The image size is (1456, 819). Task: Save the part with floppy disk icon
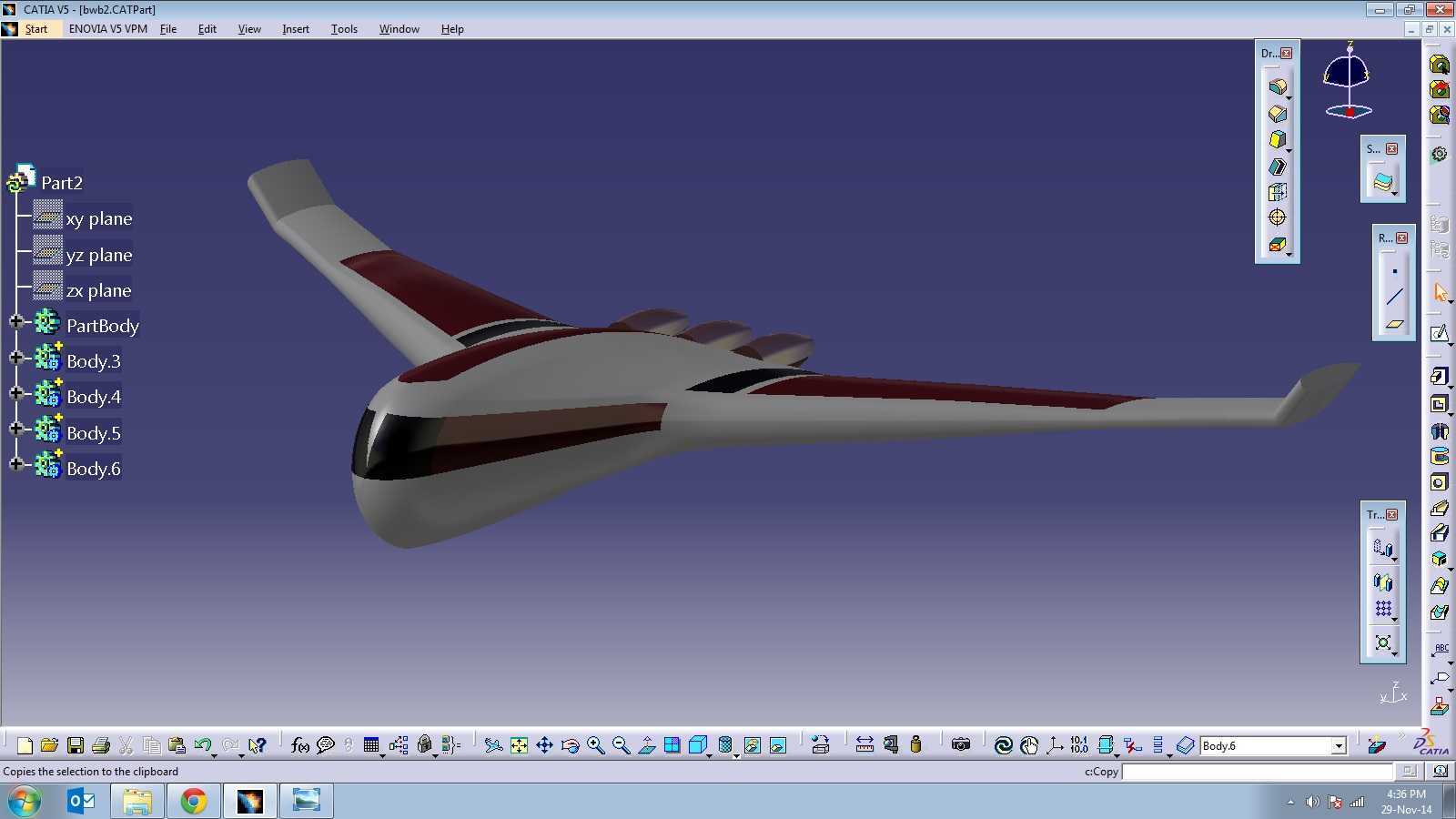[x=75, y=745]
